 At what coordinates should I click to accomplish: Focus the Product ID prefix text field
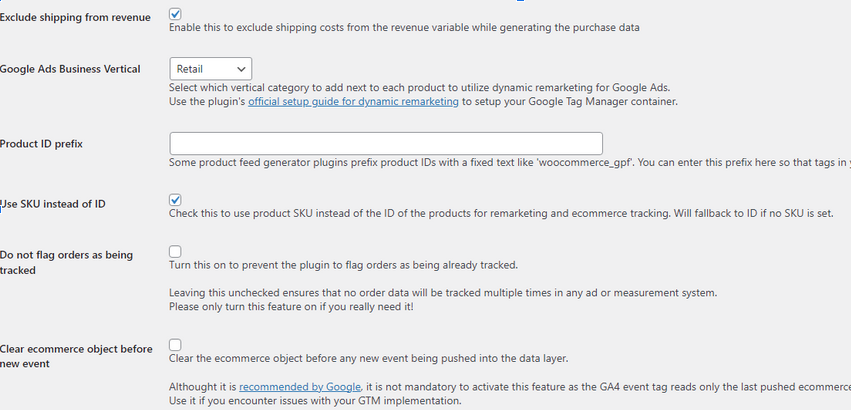click(x=386, y=143)
